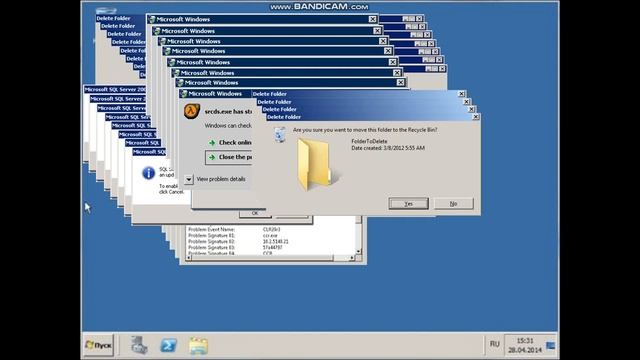640x360 pixels.
Task: Click the 'srcds.exe has st' heading
Action: coord(228,111)
